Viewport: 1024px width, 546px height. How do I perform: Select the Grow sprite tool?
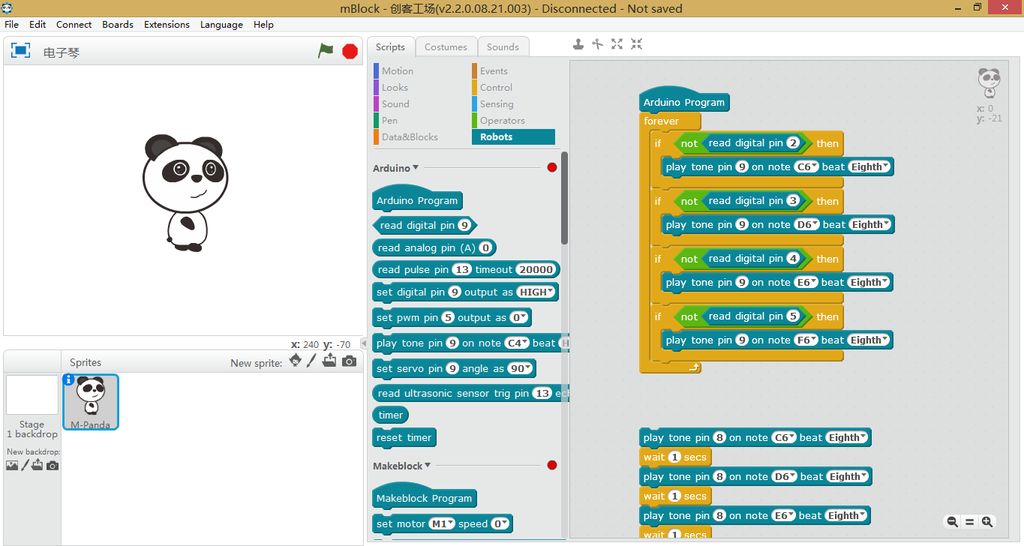coord(616,44)
